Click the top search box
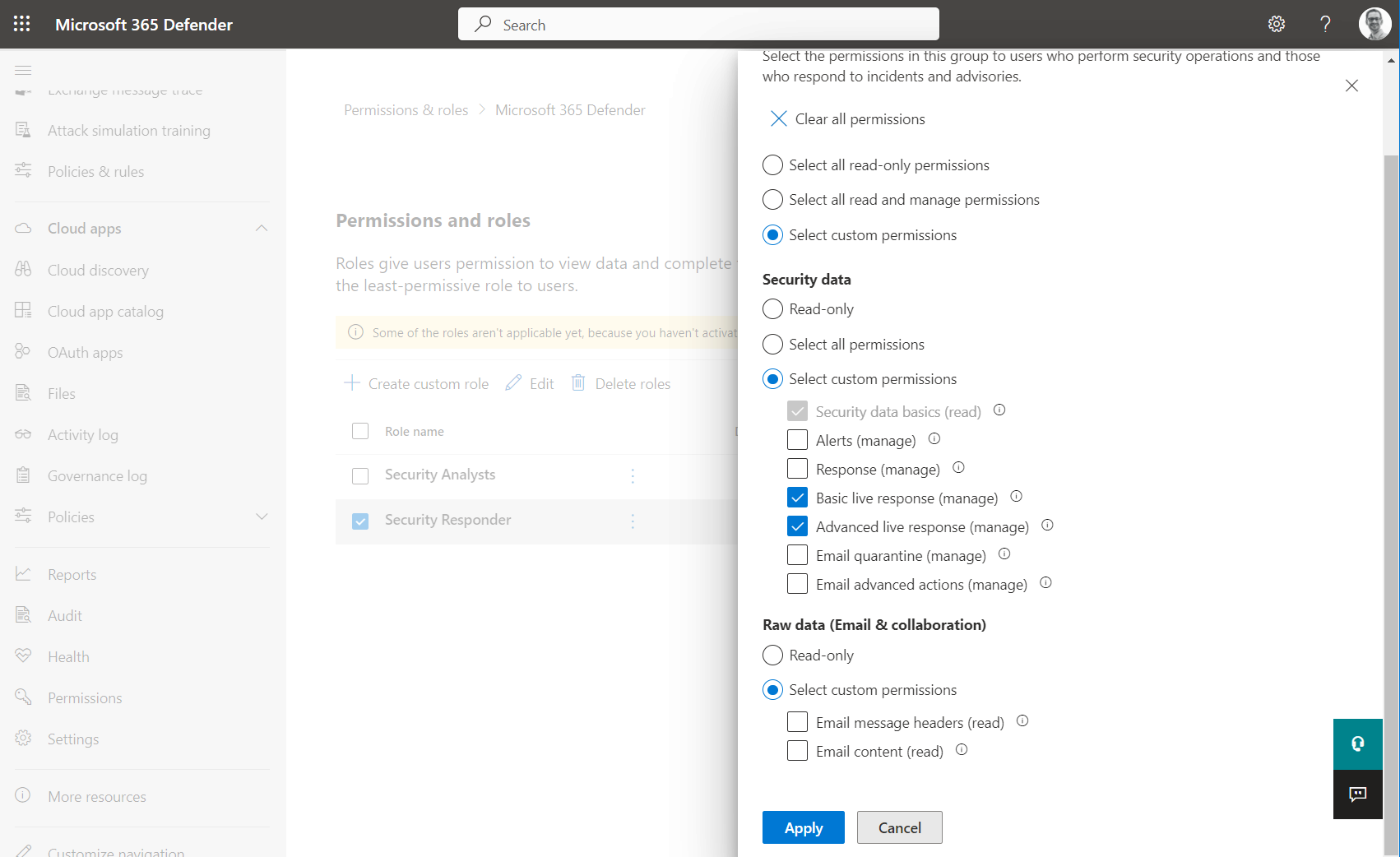Screen dimensions: 1400x857 698,24
